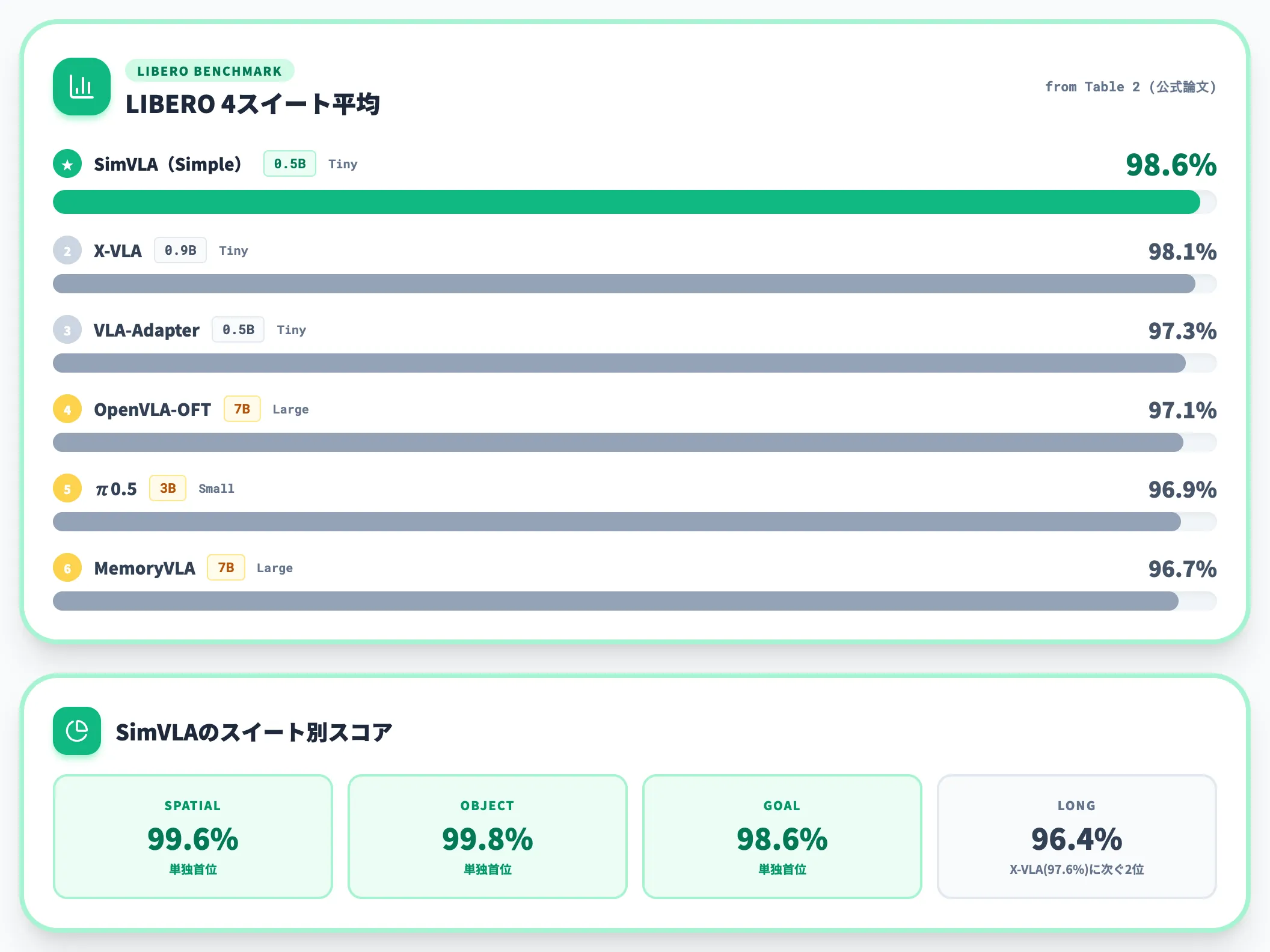Click the 'MemoryVLA' model name
The height and width of the screenshot is (952, 1270).
pos(145,568)
